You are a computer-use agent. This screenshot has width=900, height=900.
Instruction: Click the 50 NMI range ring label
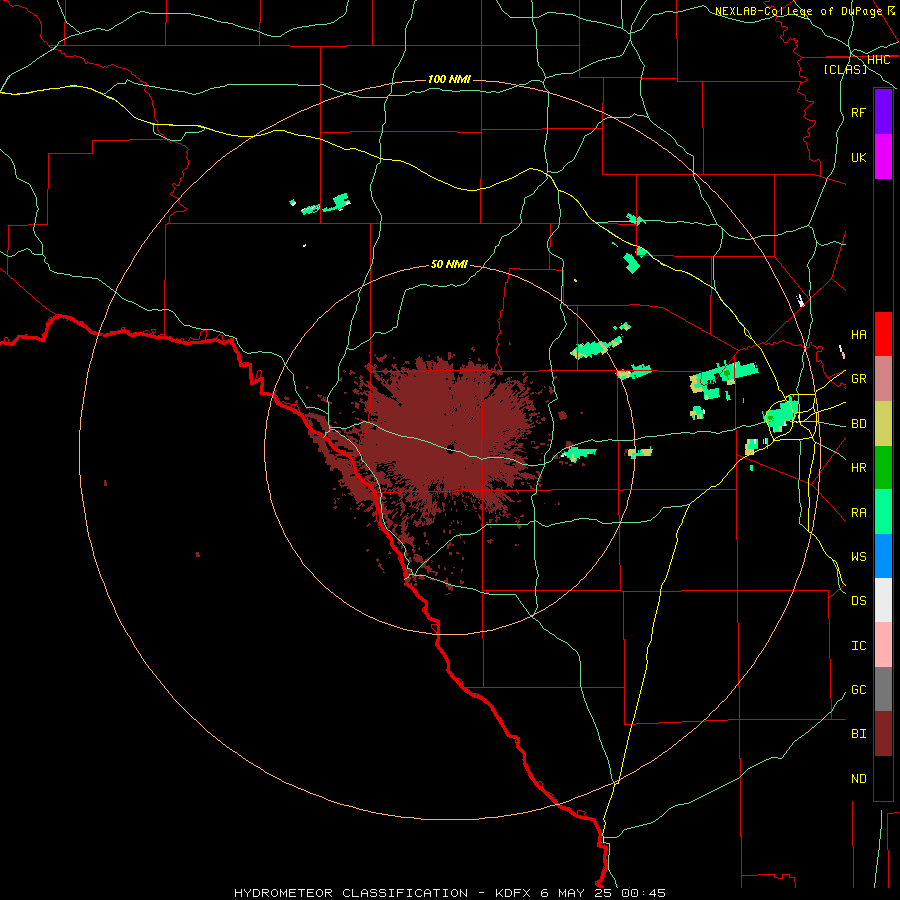point(449,265)
